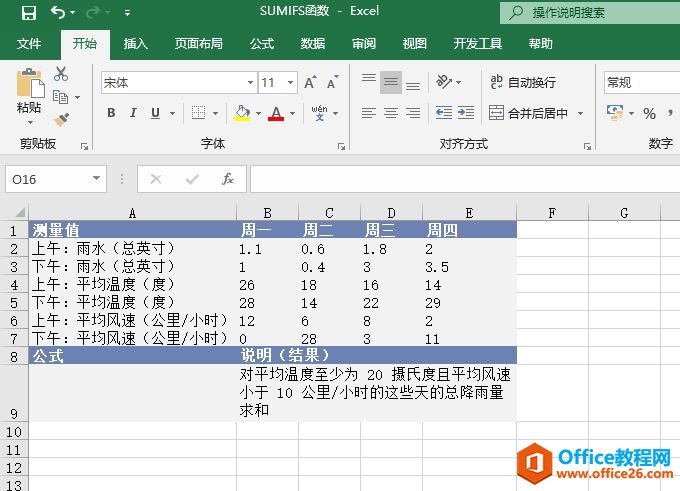
Task: Click the Bottom Align icon
Action: pyautogui.click(x=413, y=84)
